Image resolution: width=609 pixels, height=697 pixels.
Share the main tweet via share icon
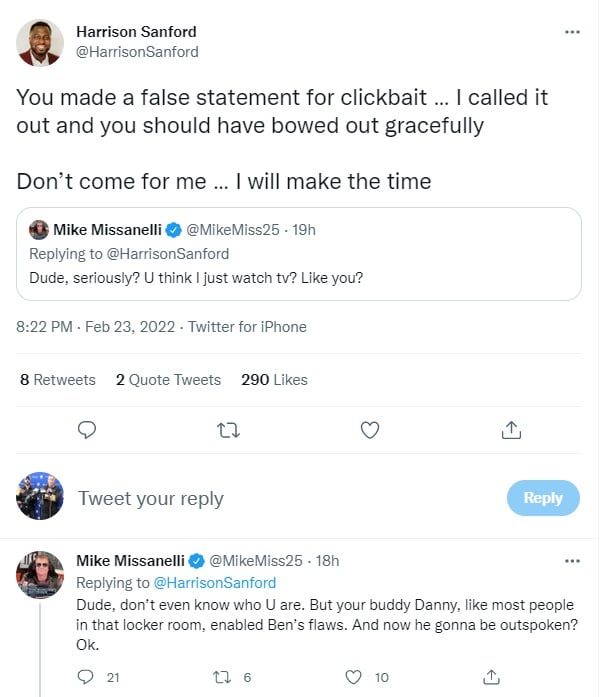(x=511, y=429)
